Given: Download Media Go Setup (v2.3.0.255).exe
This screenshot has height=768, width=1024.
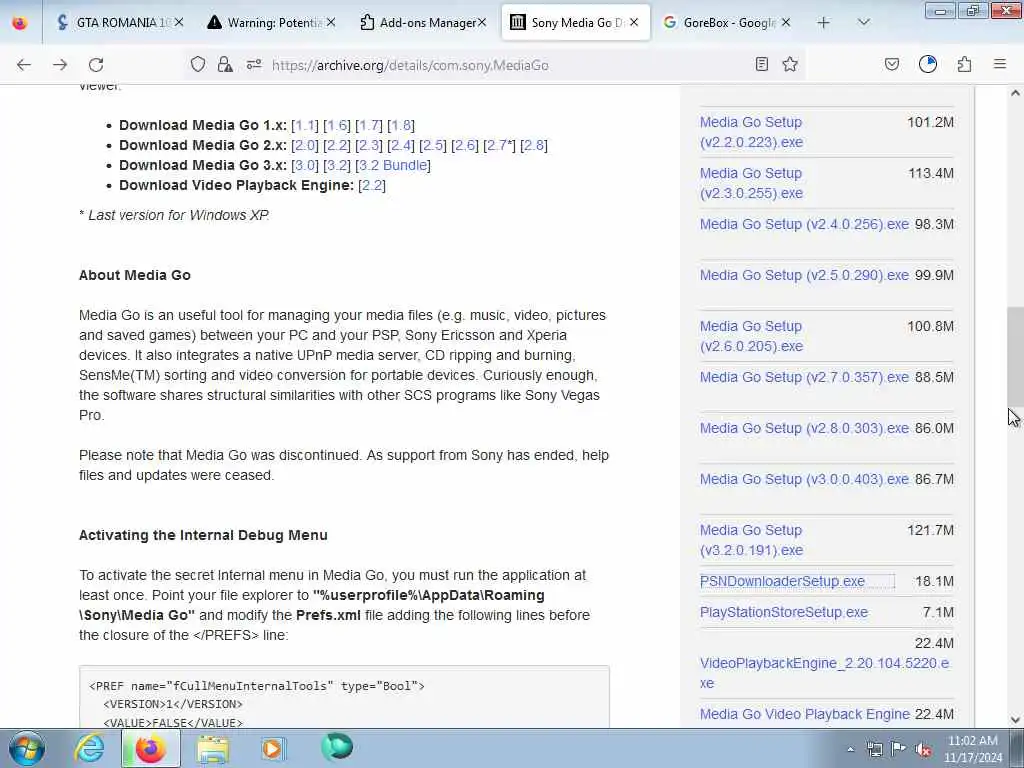Looking at the screenshot, I should pos(751,183).
